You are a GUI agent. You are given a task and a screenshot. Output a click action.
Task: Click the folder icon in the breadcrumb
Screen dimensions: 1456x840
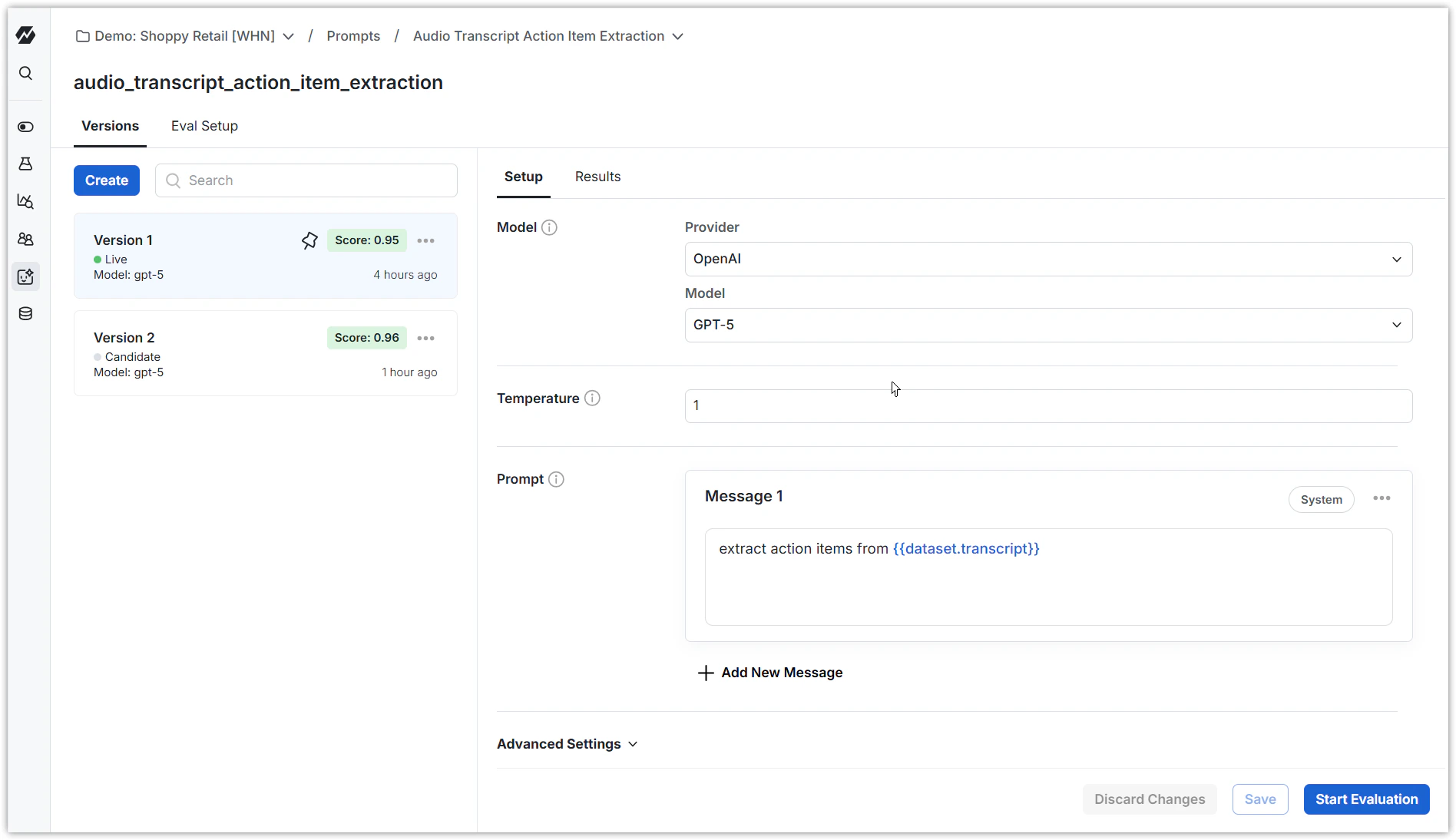click(x=83, y=36)
